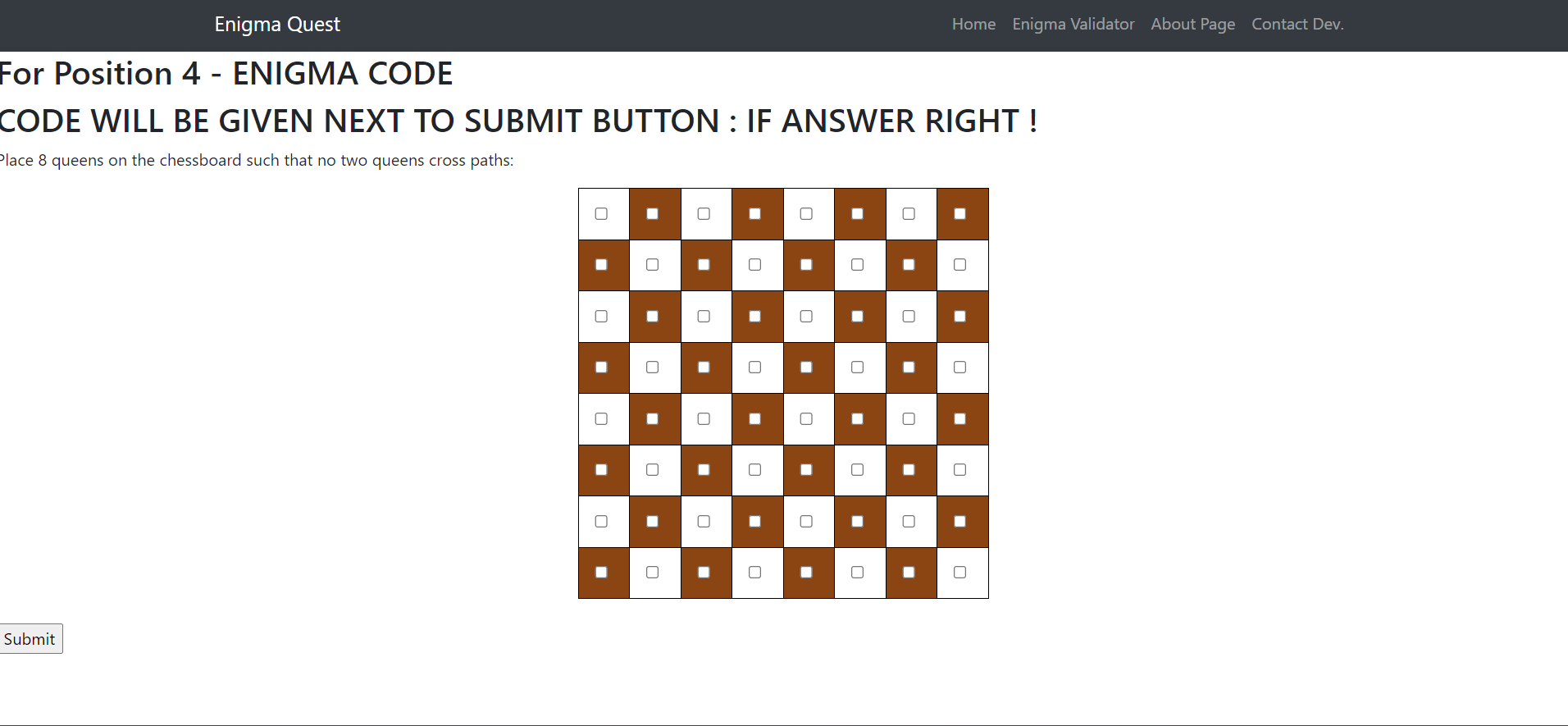Viewport: 1568px width, 726px height.
Task: Check the bottom-right corner square checkbox
Action: [960, 572]
